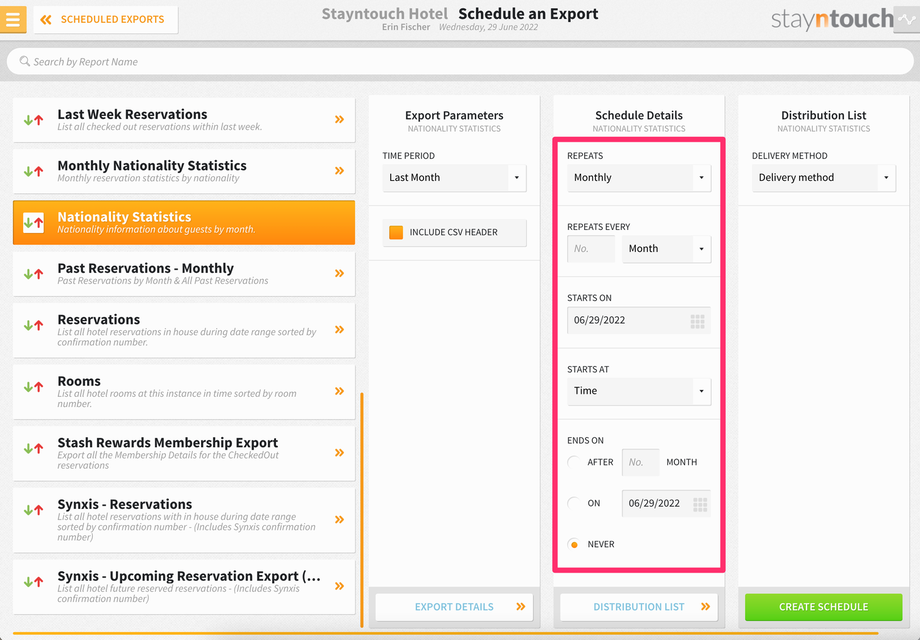Open Reservations report via chevron
920x640 pixels.
point(339,330)
